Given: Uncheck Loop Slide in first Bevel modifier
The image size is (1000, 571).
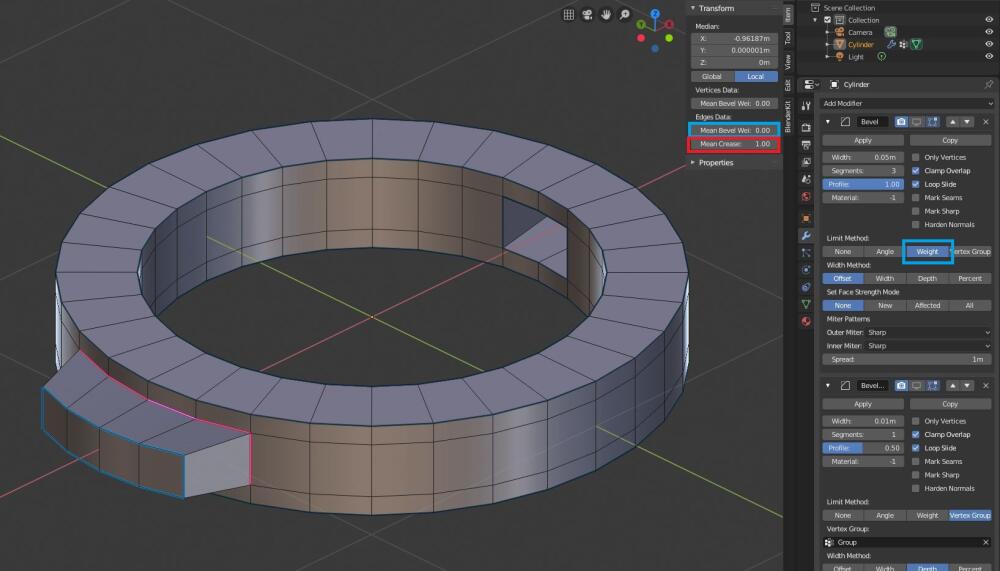Looking at the screenshot, I should pos(916,184).
